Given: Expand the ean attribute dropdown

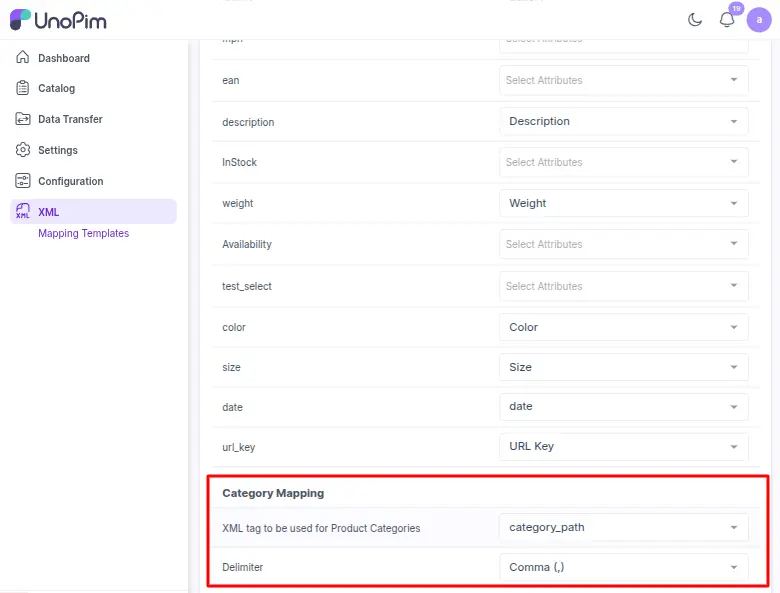Looking at the screenshot, I should pos(623,80).
